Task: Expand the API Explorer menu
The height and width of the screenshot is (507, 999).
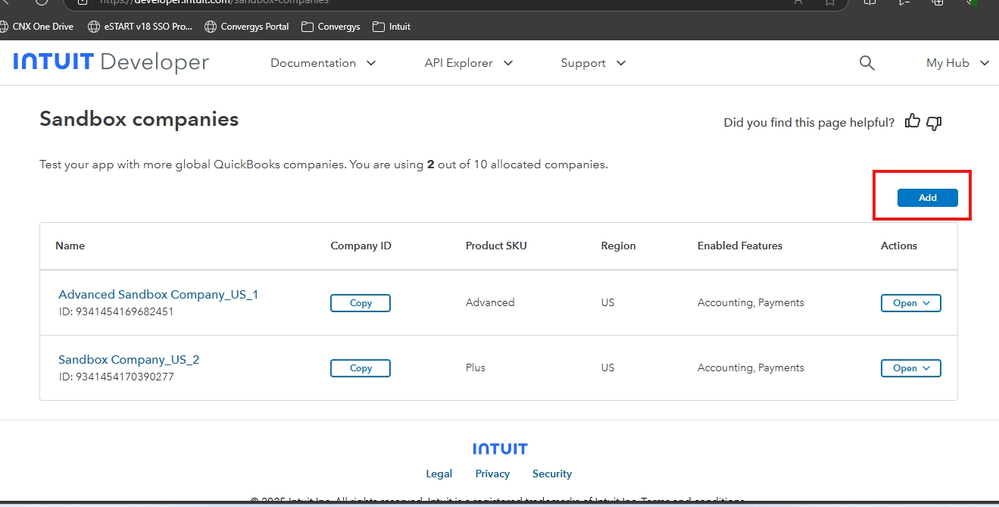Action: [468, 63]
